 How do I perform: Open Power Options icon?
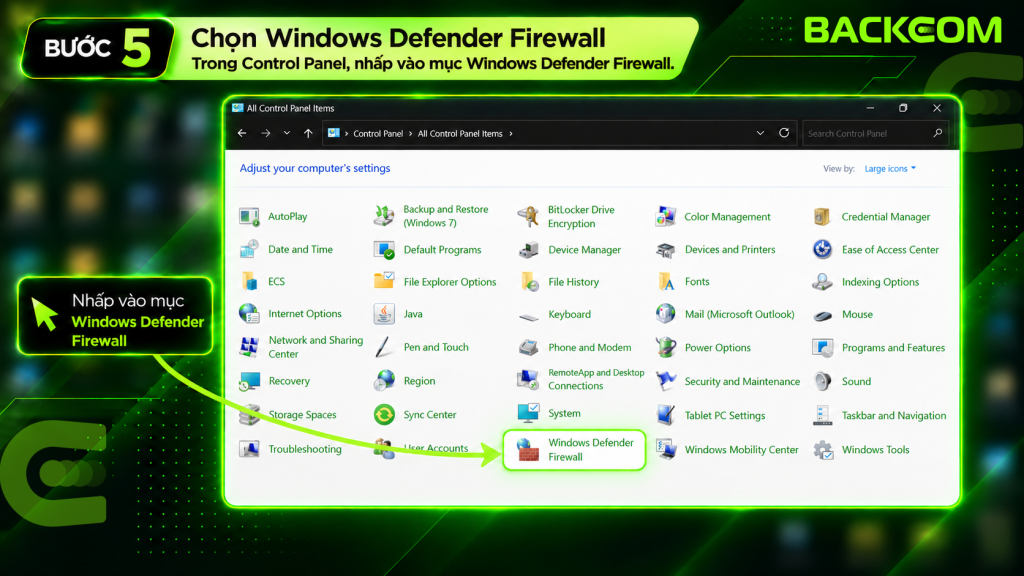click(665, 347)
